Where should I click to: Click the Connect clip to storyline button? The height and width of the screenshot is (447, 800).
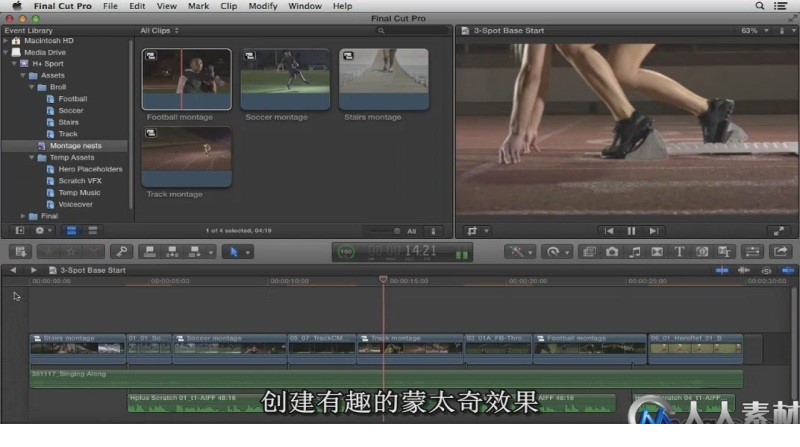coord(149,252)
